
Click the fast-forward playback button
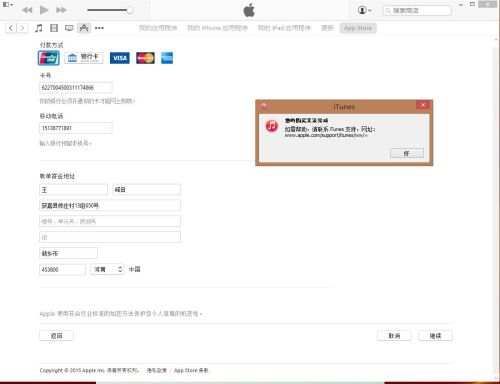click(61, 10)
